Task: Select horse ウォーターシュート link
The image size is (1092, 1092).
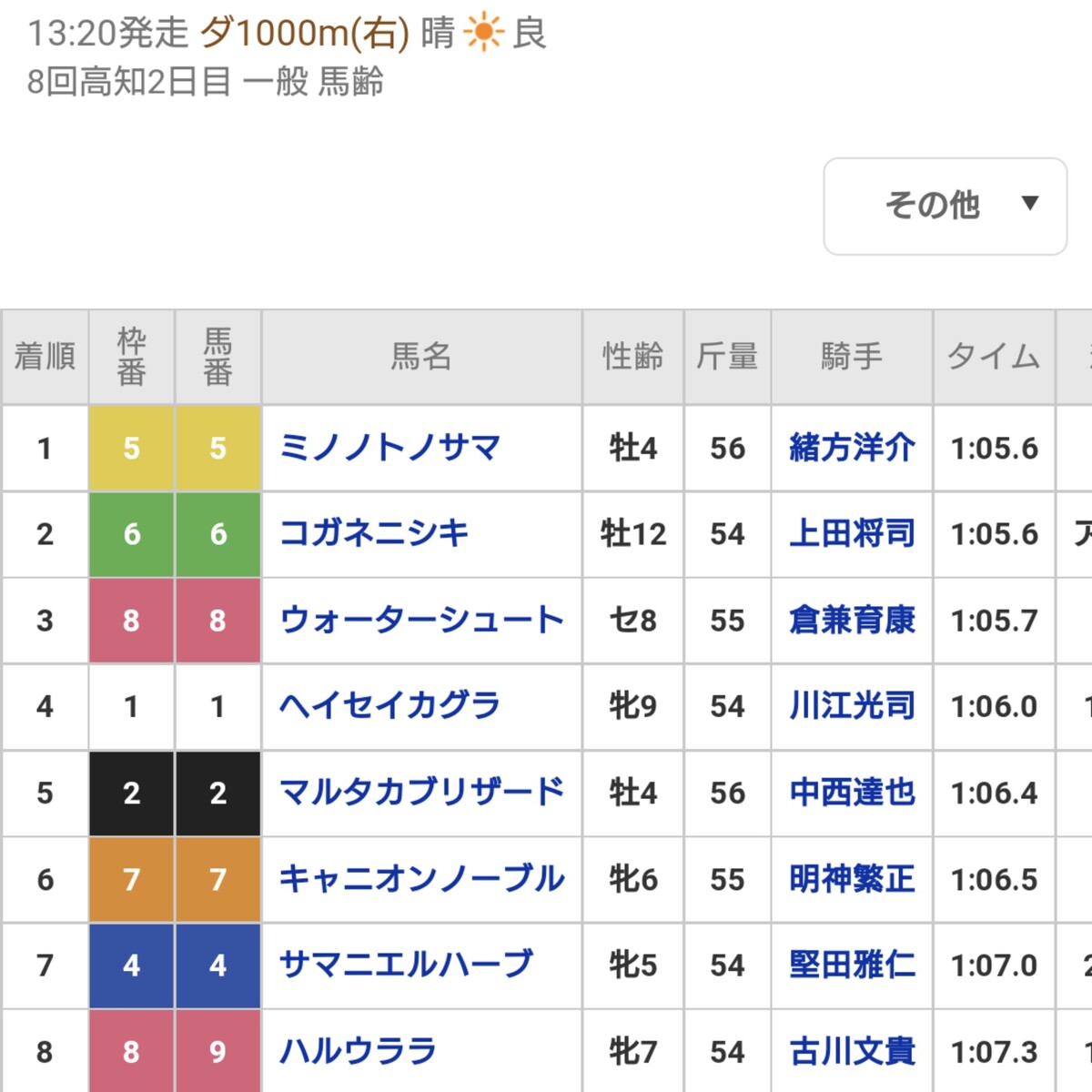Action: (421, 621)
